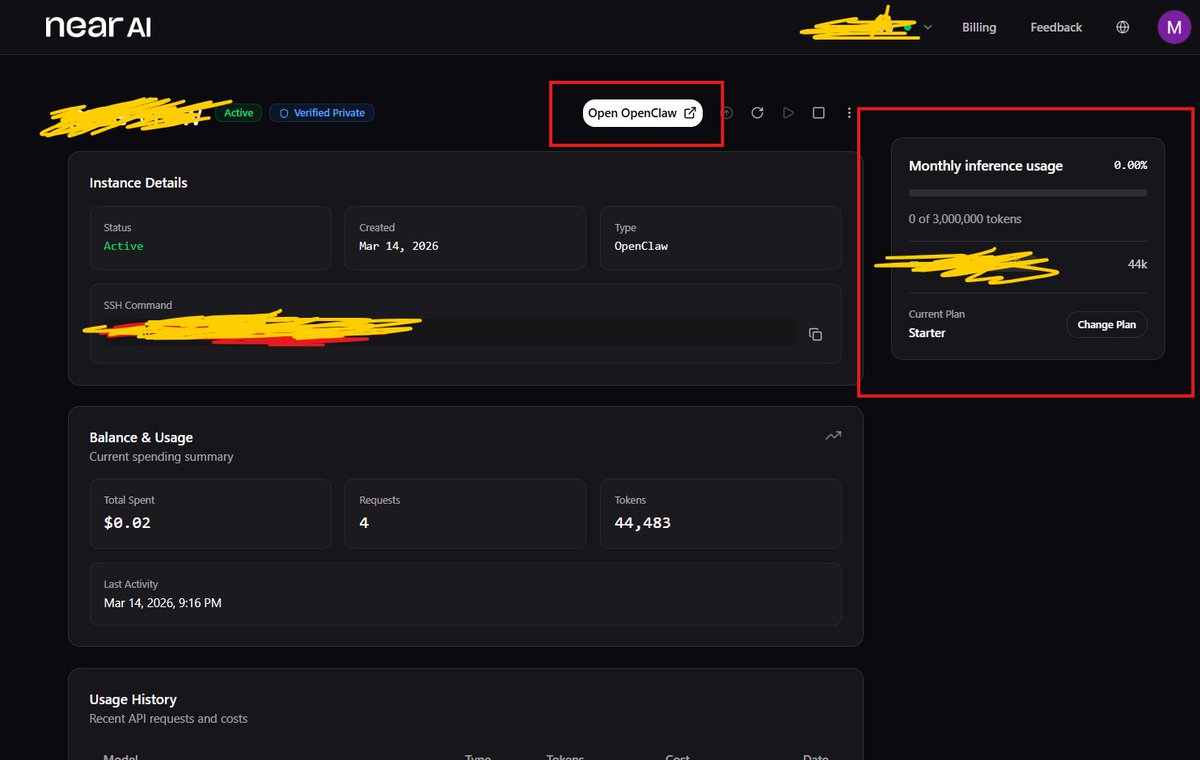Click the '0 of 3,000,000 tokens' text

[x=965, y=219]
